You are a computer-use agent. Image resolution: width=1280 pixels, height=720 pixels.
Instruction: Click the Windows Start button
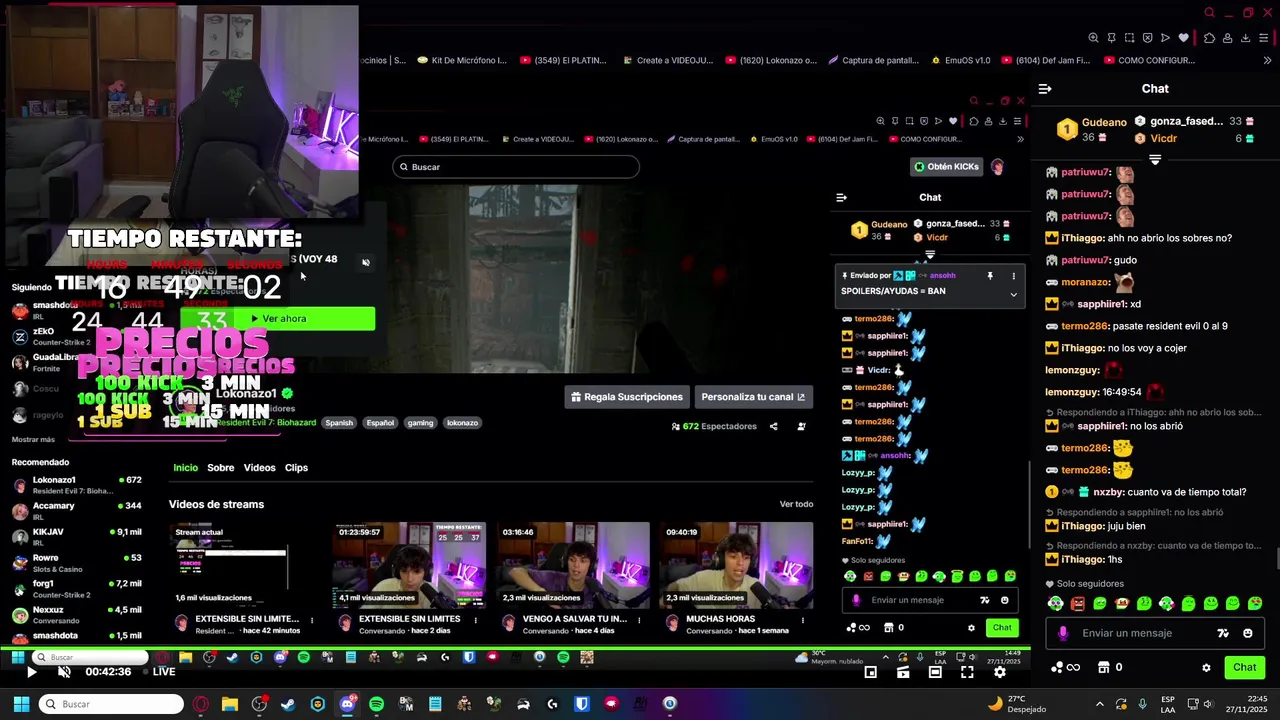(x=20, y=704)
